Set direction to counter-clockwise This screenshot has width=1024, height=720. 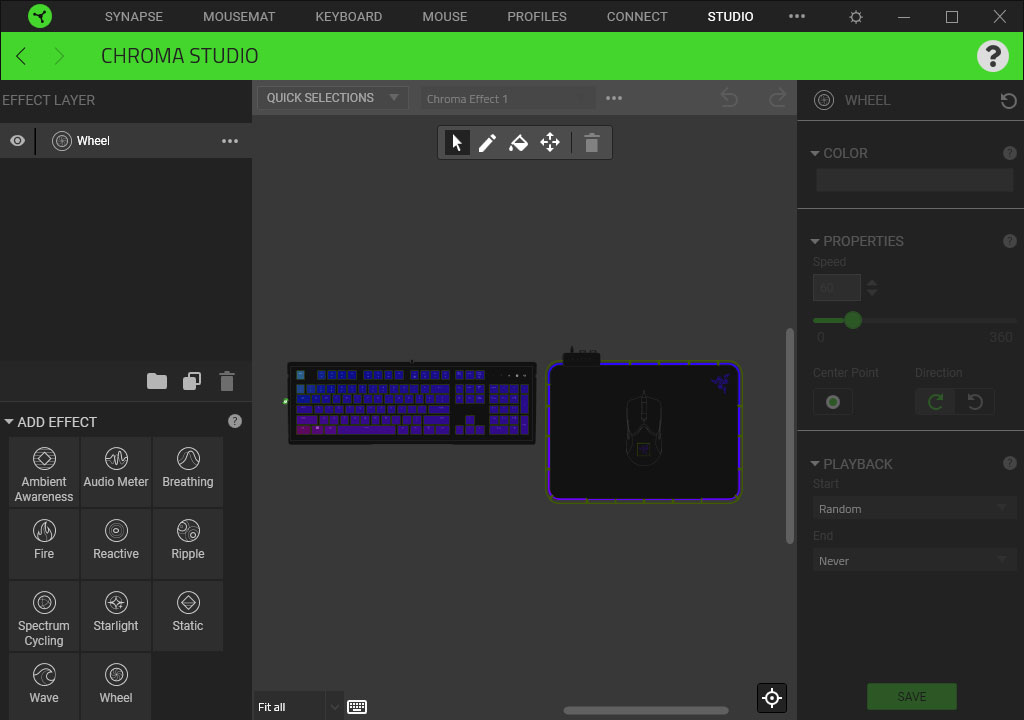coord(975,402)
